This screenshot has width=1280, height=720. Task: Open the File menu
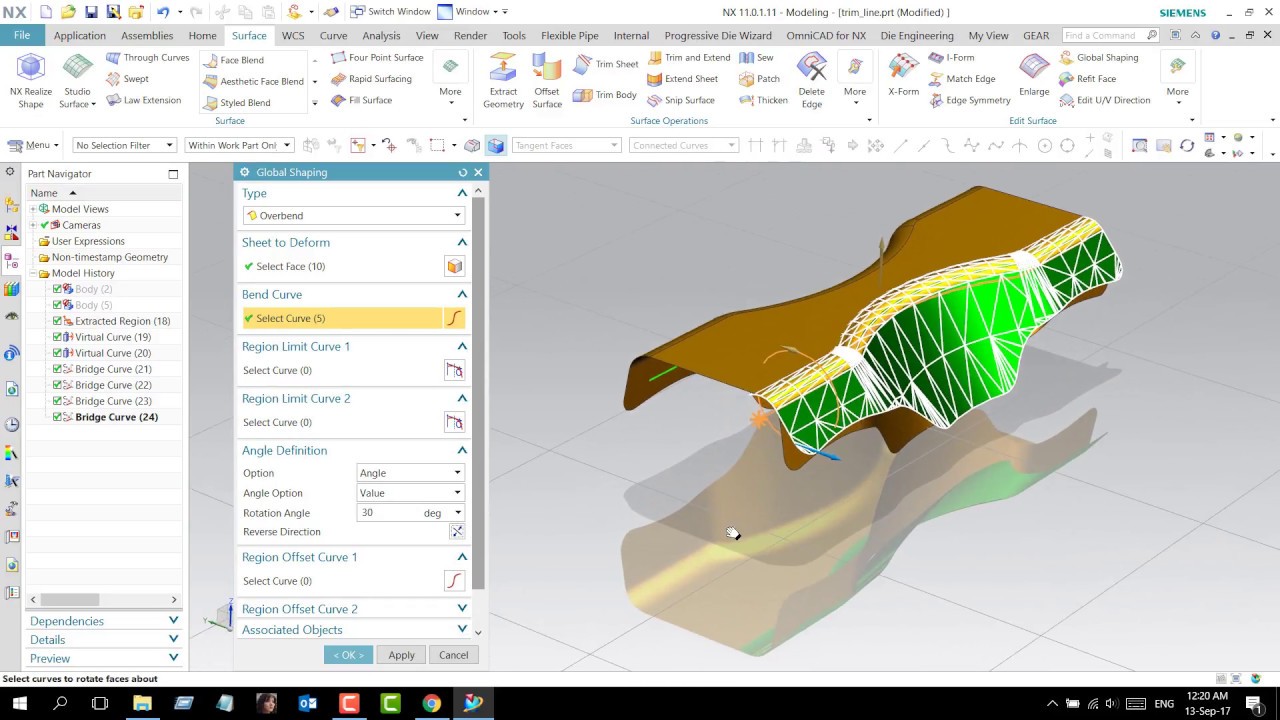pyautogui.click(x=22, y=35)
